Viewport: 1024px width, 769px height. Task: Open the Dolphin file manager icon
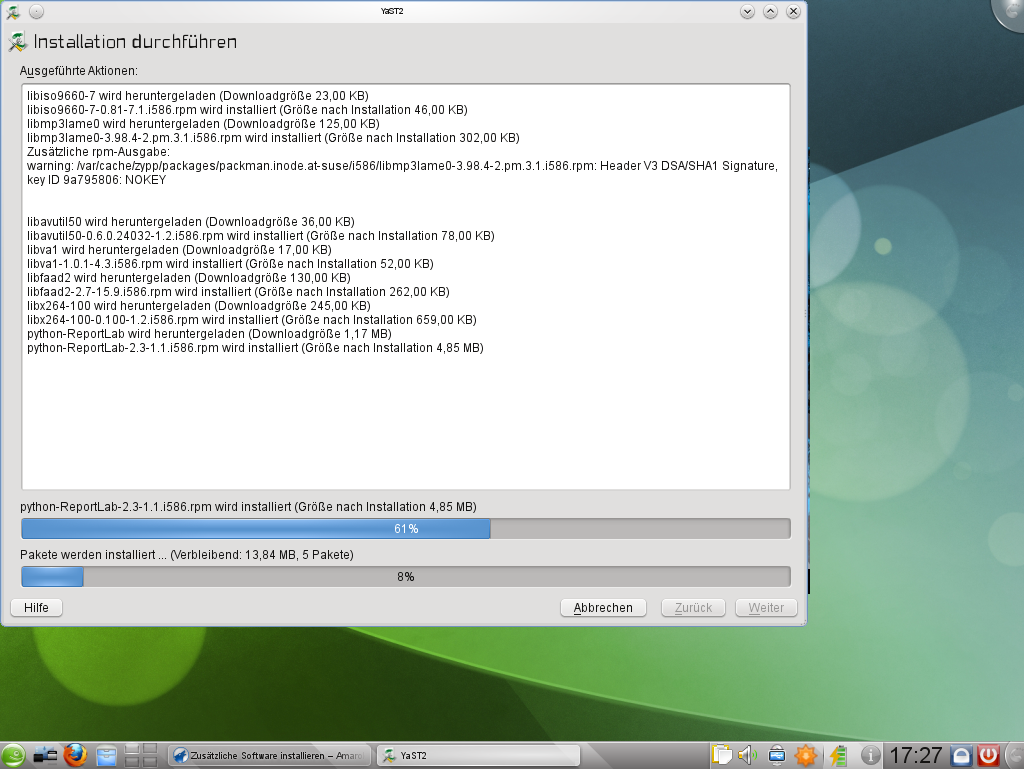105,755
